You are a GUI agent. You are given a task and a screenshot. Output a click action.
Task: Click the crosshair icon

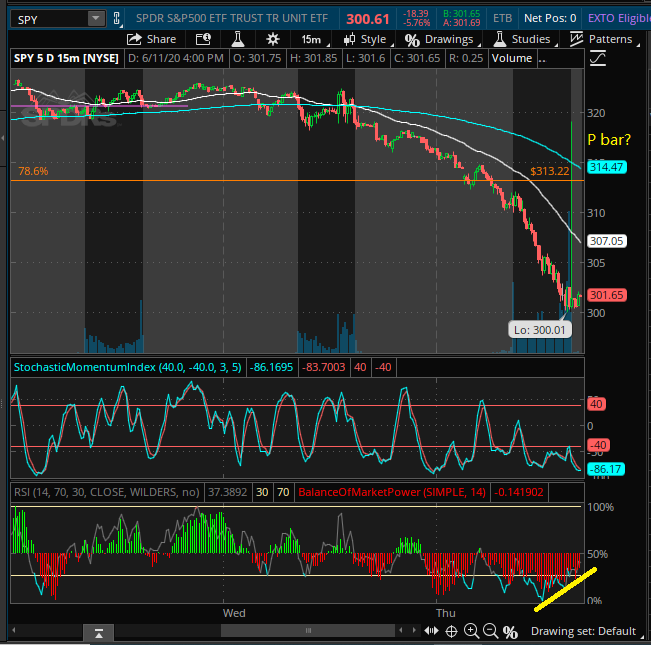point(451,631)
